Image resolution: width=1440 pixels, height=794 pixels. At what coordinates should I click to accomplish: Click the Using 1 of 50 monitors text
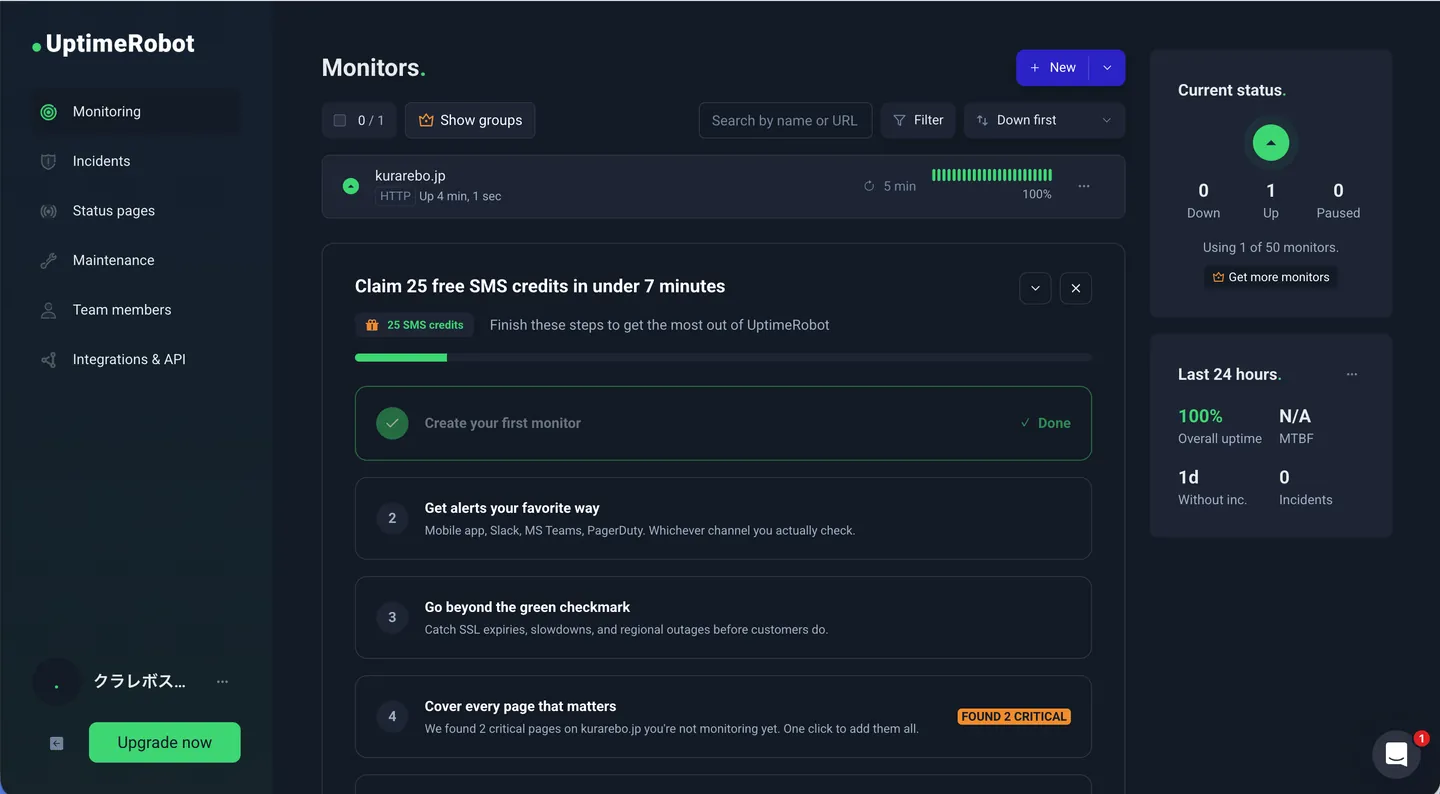pos(1271,247)
